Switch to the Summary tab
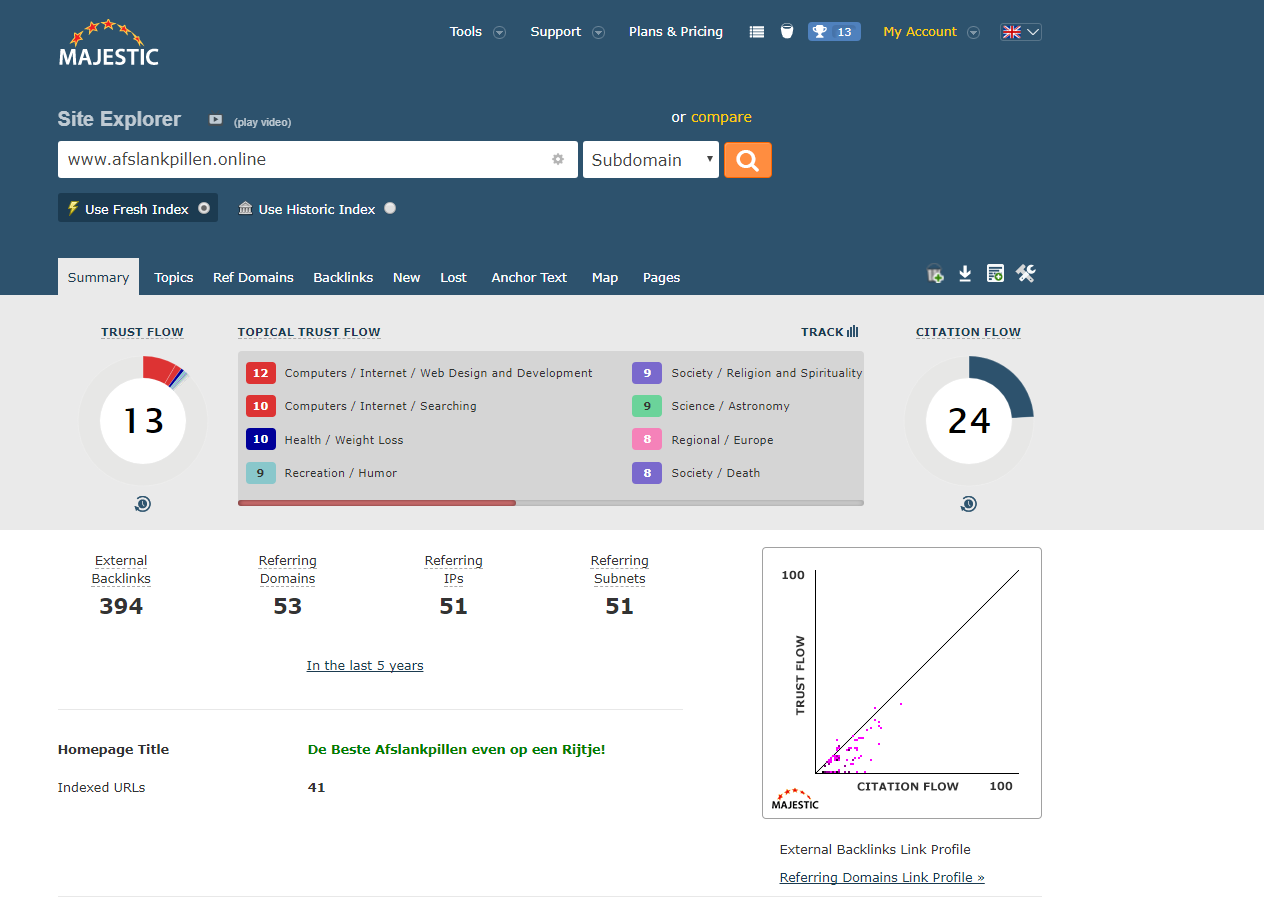The image size is (1264, 900). [98, 277]
